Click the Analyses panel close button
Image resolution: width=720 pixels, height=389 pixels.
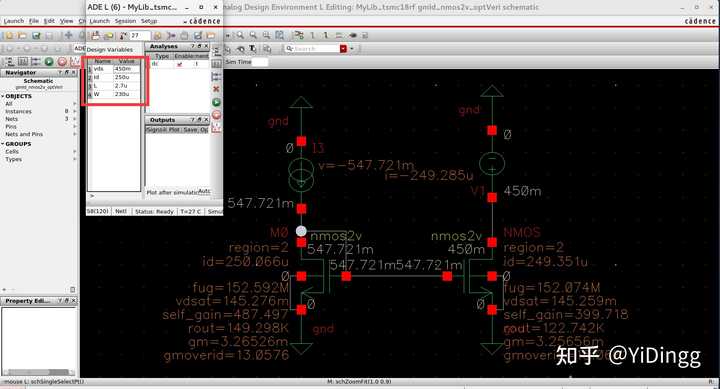206,46
